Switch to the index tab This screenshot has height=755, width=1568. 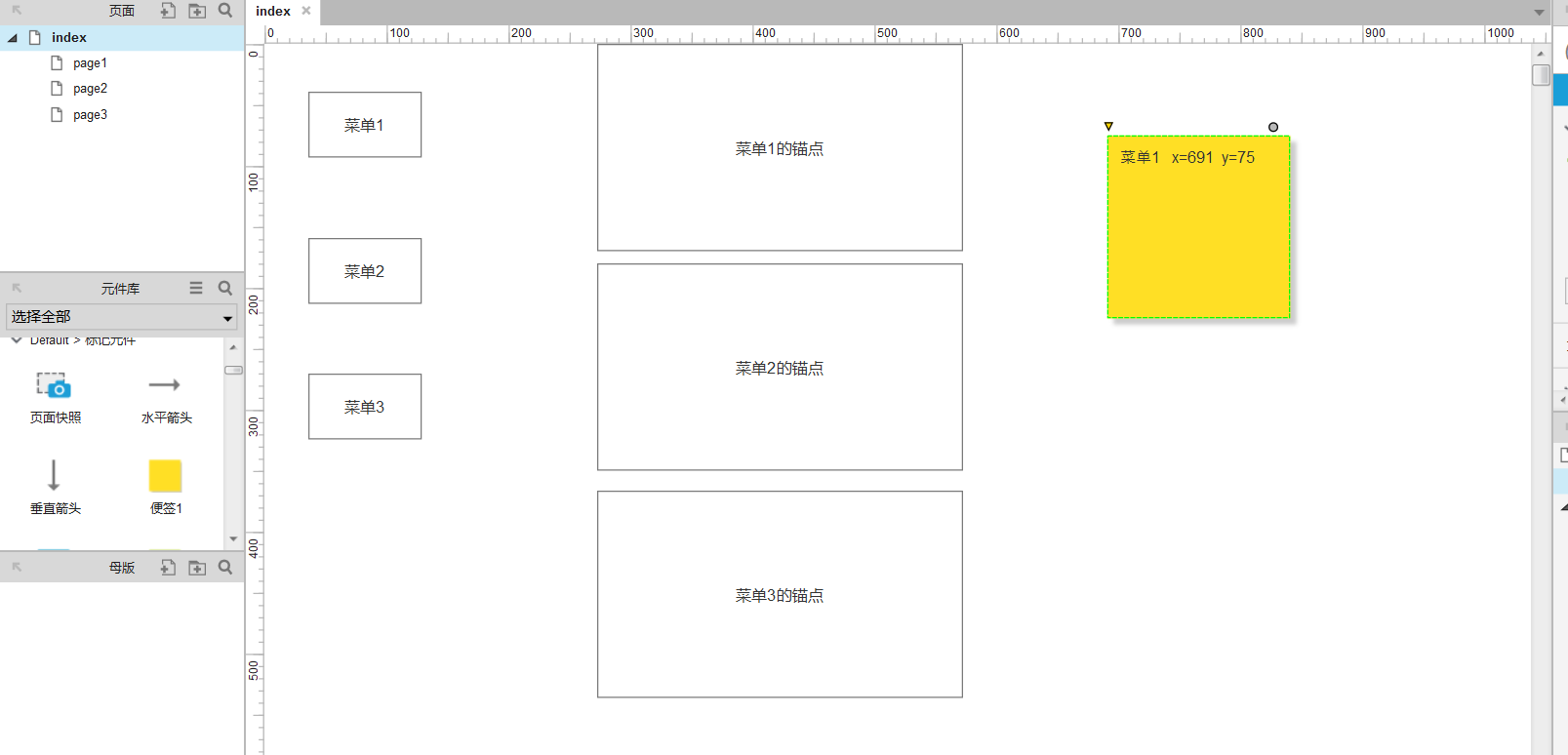(273, 12)
